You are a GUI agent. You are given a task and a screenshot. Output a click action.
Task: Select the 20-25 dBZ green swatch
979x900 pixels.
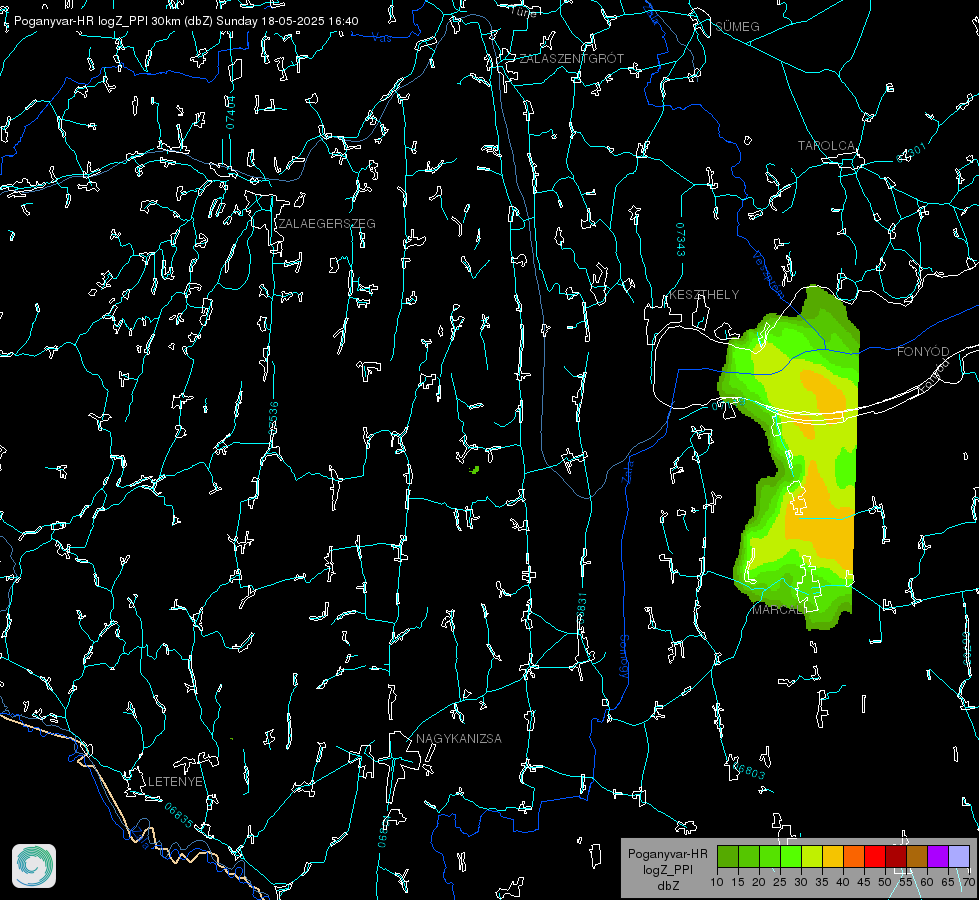[770, 856]
